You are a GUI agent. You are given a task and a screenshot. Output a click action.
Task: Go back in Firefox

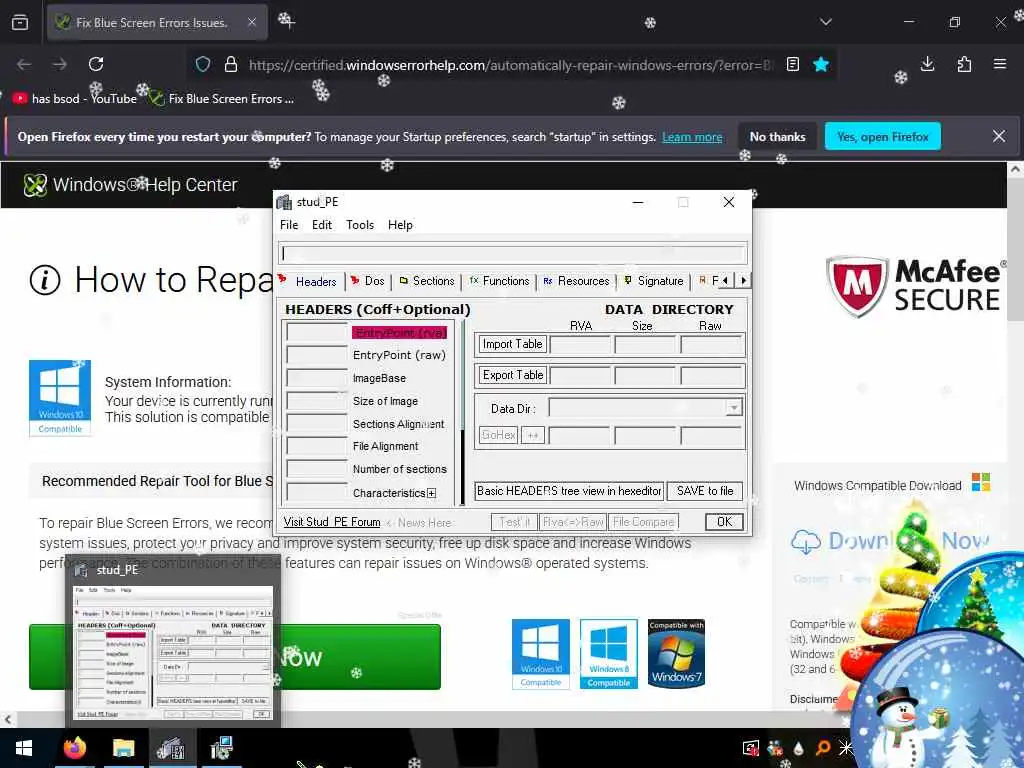pos(24,64)
